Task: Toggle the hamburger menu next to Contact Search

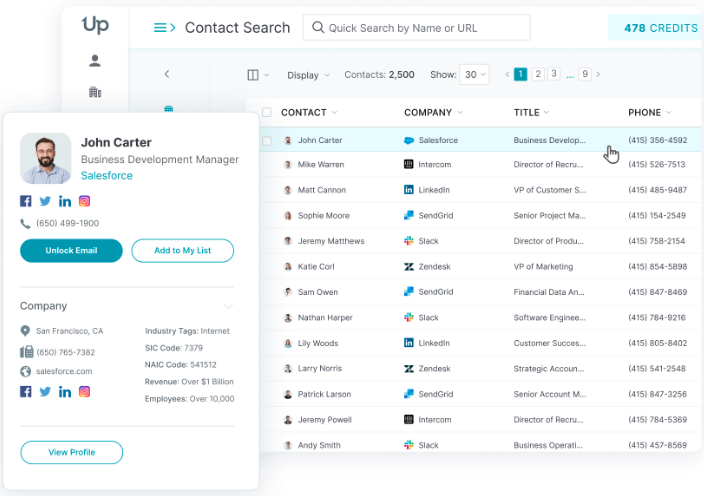Action: pyautogui.click(x=164, y=28)
